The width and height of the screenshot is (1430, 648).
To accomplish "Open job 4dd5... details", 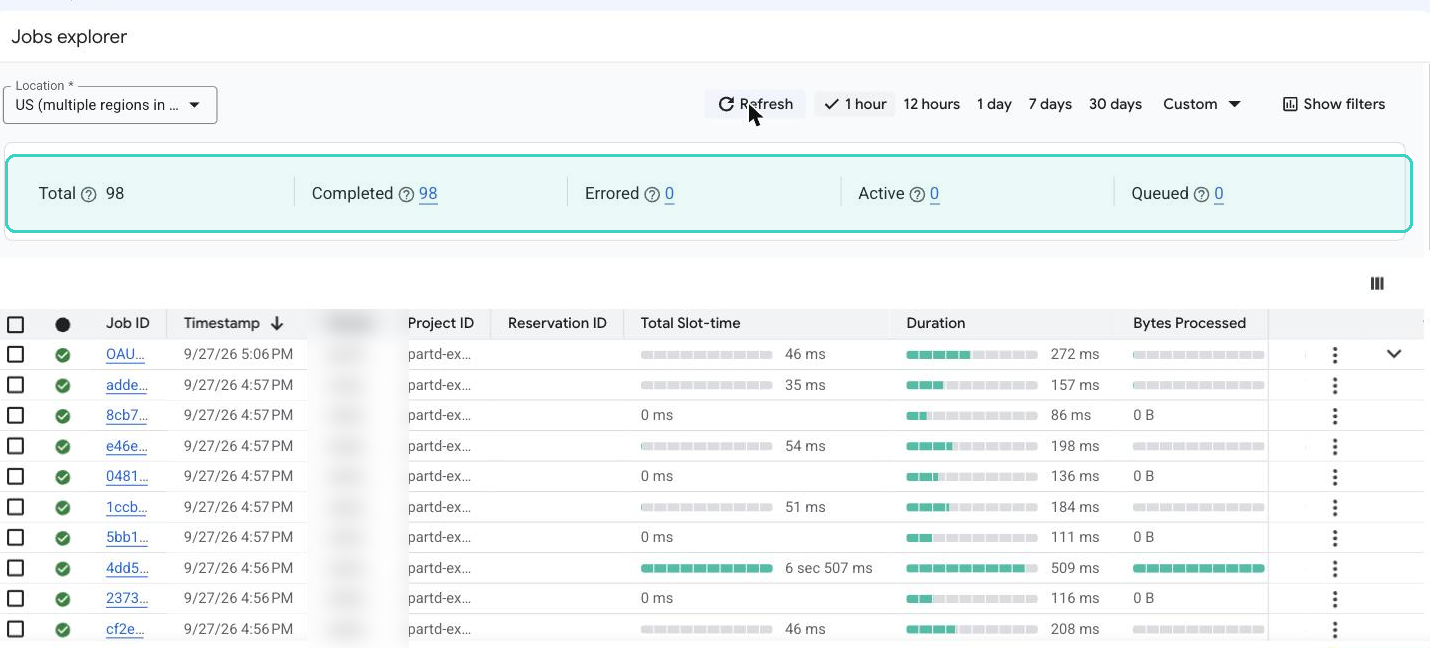I will (x=126, y=568).
